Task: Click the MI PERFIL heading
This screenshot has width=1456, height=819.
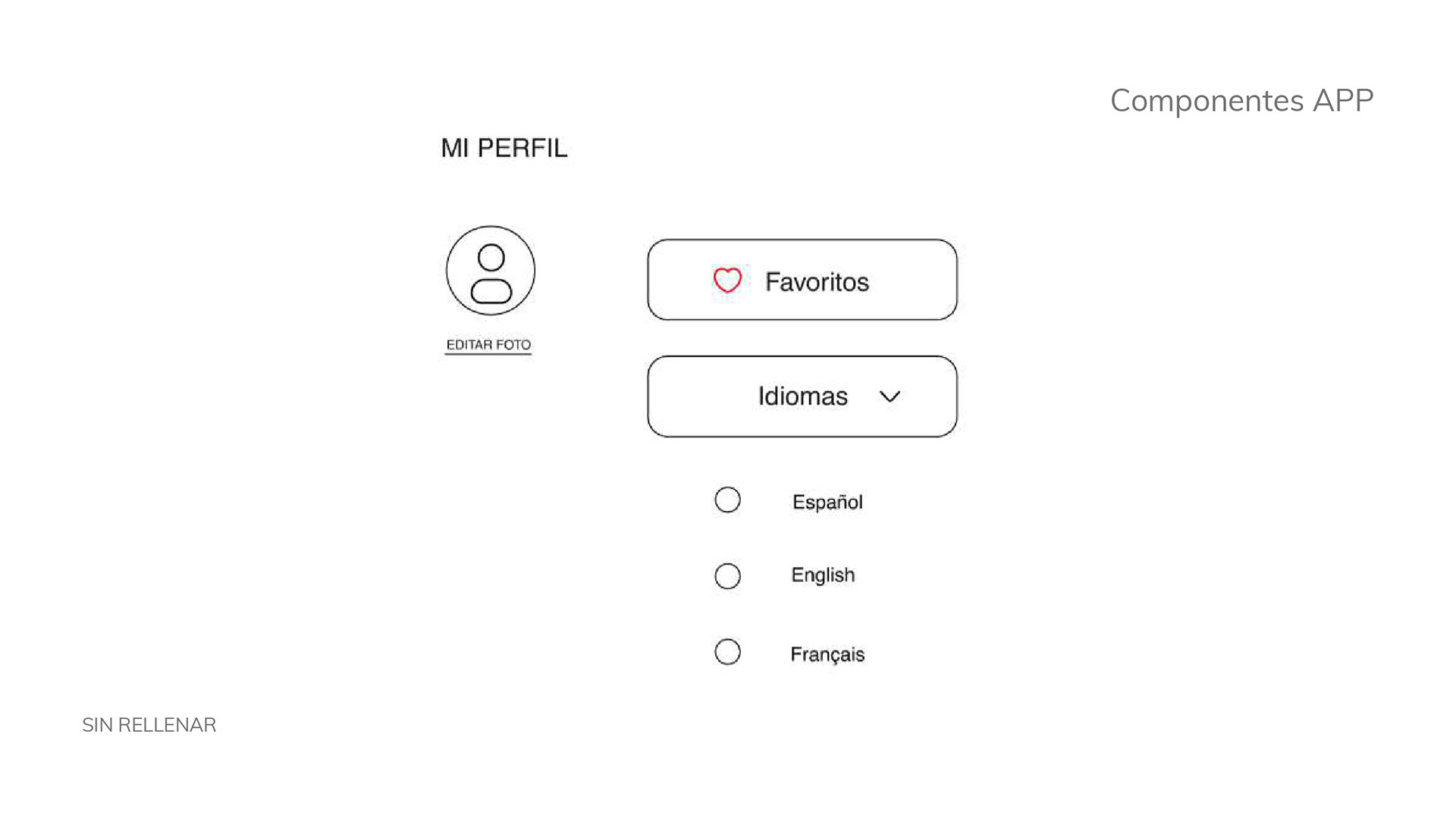Action: pyautogui.click(x=504, y=148)
